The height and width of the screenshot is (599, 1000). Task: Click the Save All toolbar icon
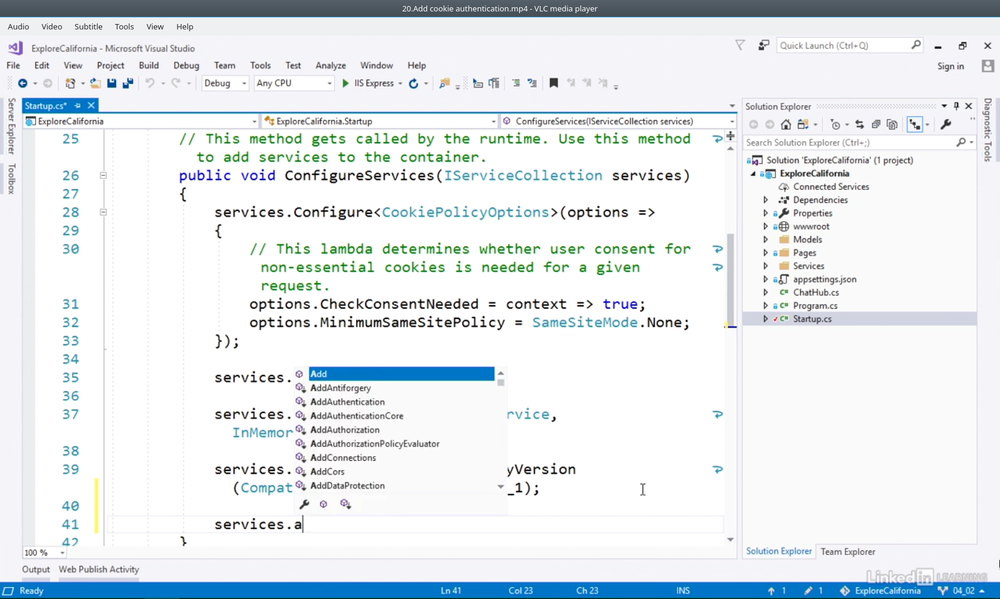(x=128, y=84)
